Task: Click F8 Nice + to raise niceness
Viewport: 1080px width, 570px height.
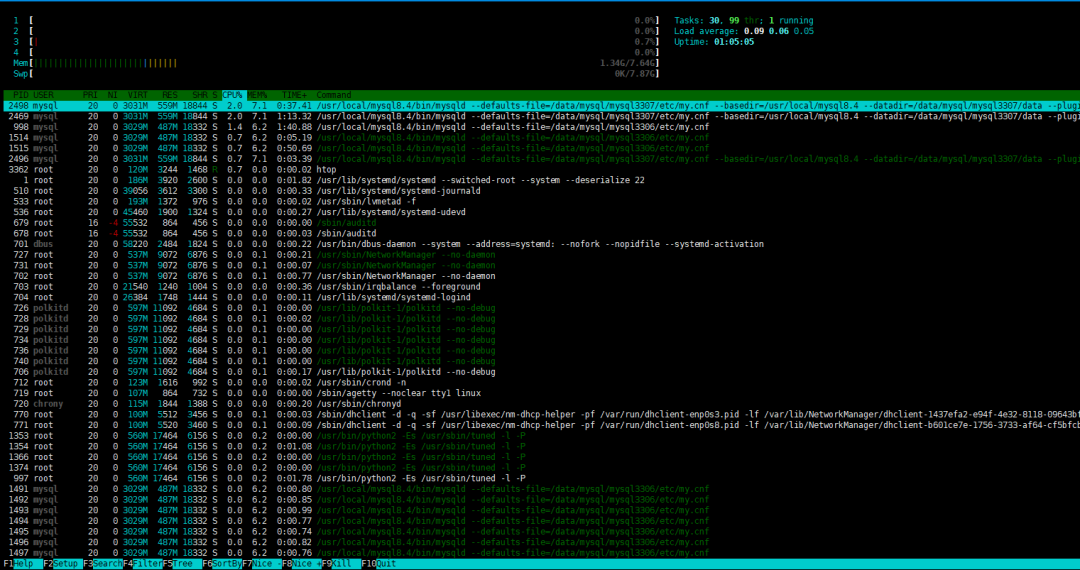Action: pos(302,564)
